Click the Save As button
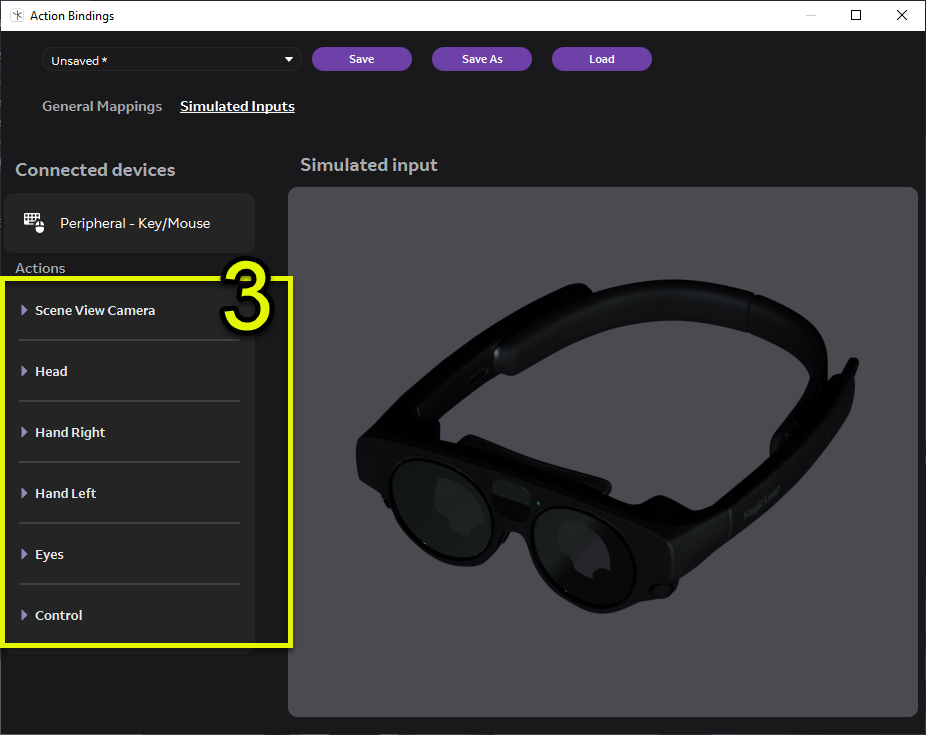Image resolution: width=926 pixels, height=735 pixels. [481, 59]
